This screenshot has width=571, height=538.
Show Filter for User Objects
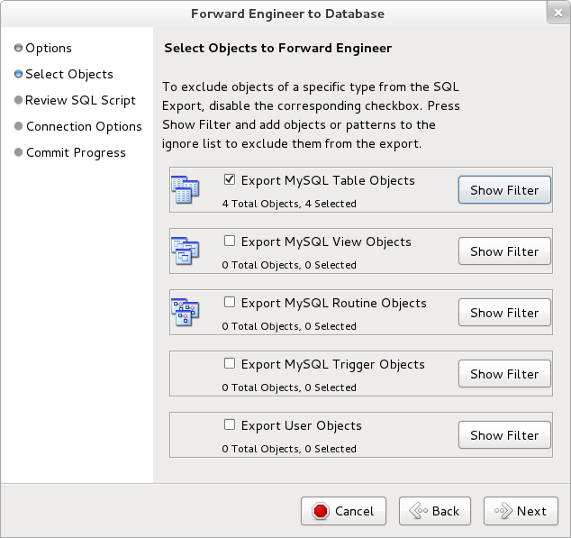[x=504, y=435]
